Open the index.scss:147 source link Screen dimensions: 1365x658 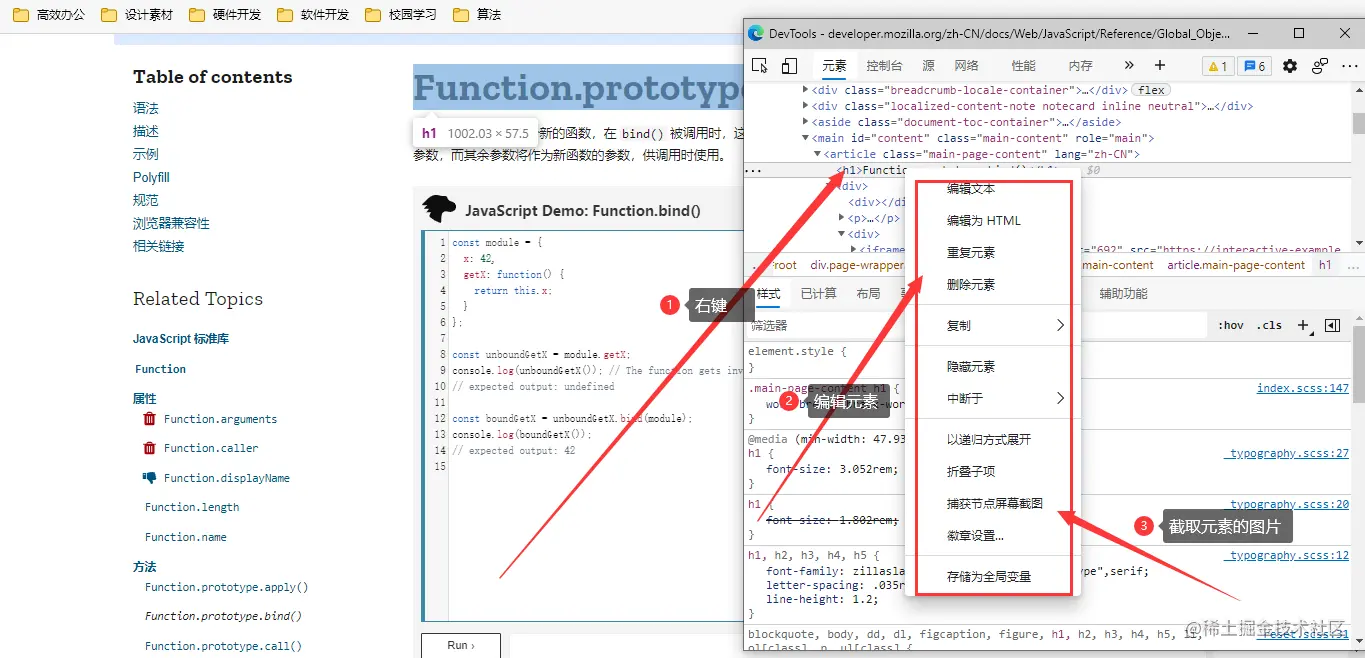[1302, 388]
